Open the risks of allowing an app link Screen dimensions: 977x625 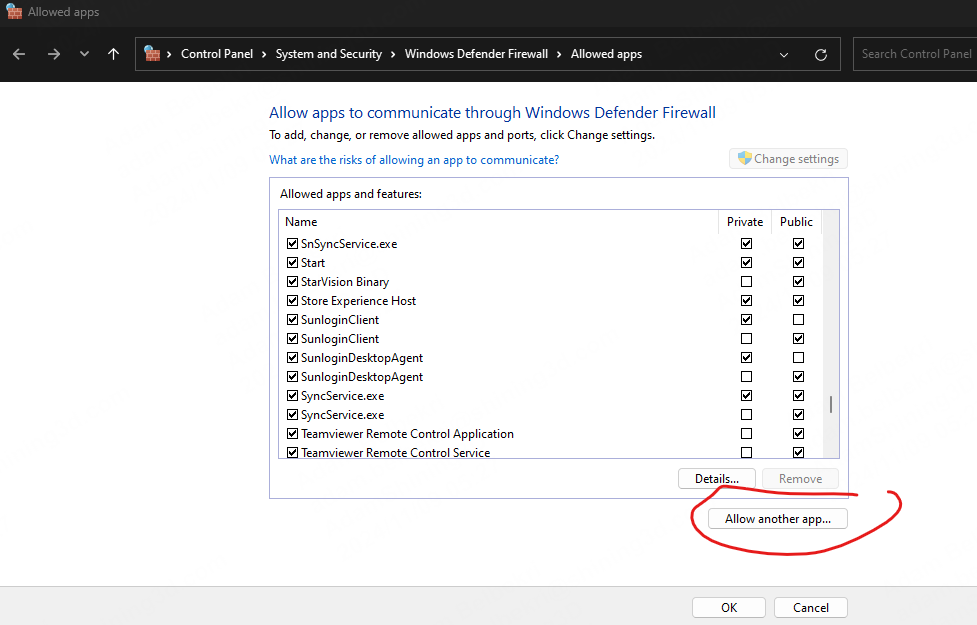click(414, 160)
